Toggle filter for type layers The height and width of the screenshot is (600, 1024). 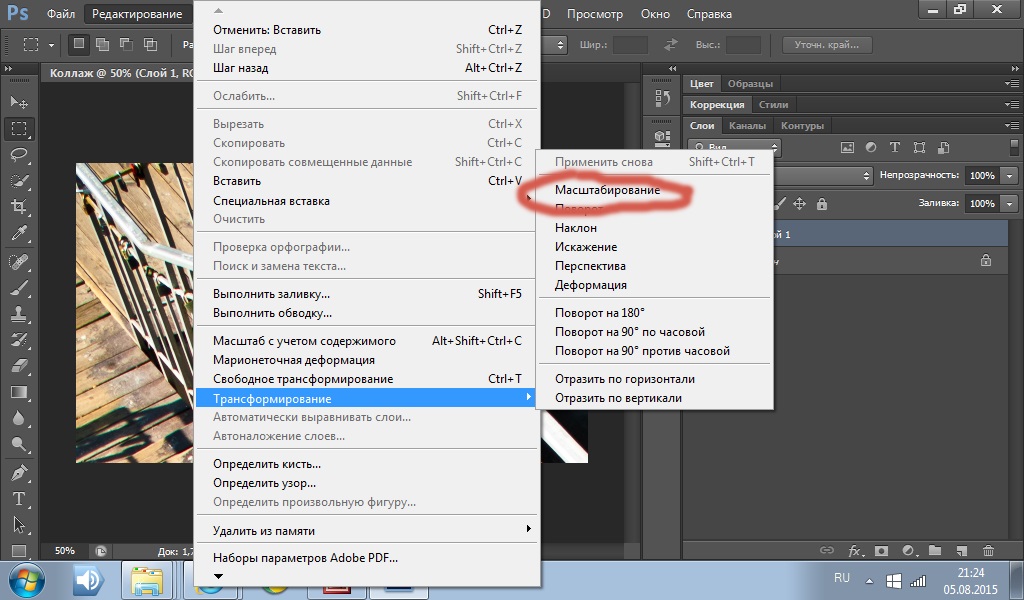895,148
